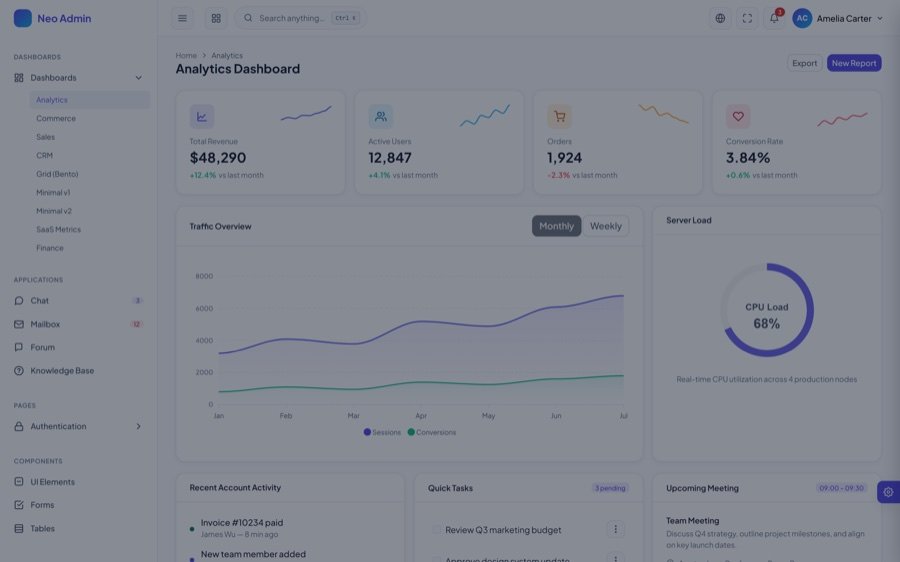Click the Neo Admin logo icon
The width and height of the screenshot is (900, 562).
[x=22, y=18]
